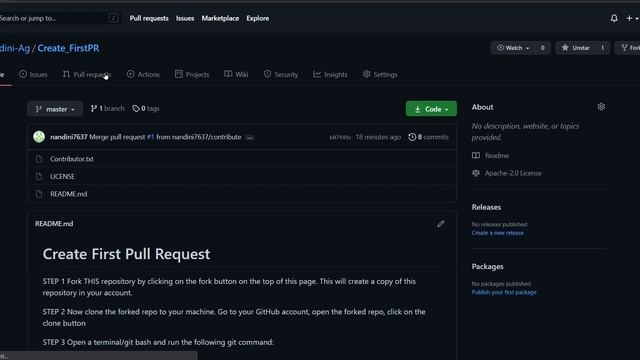
Task: Open the Packages heading link
Action: [x=487, y=267]
